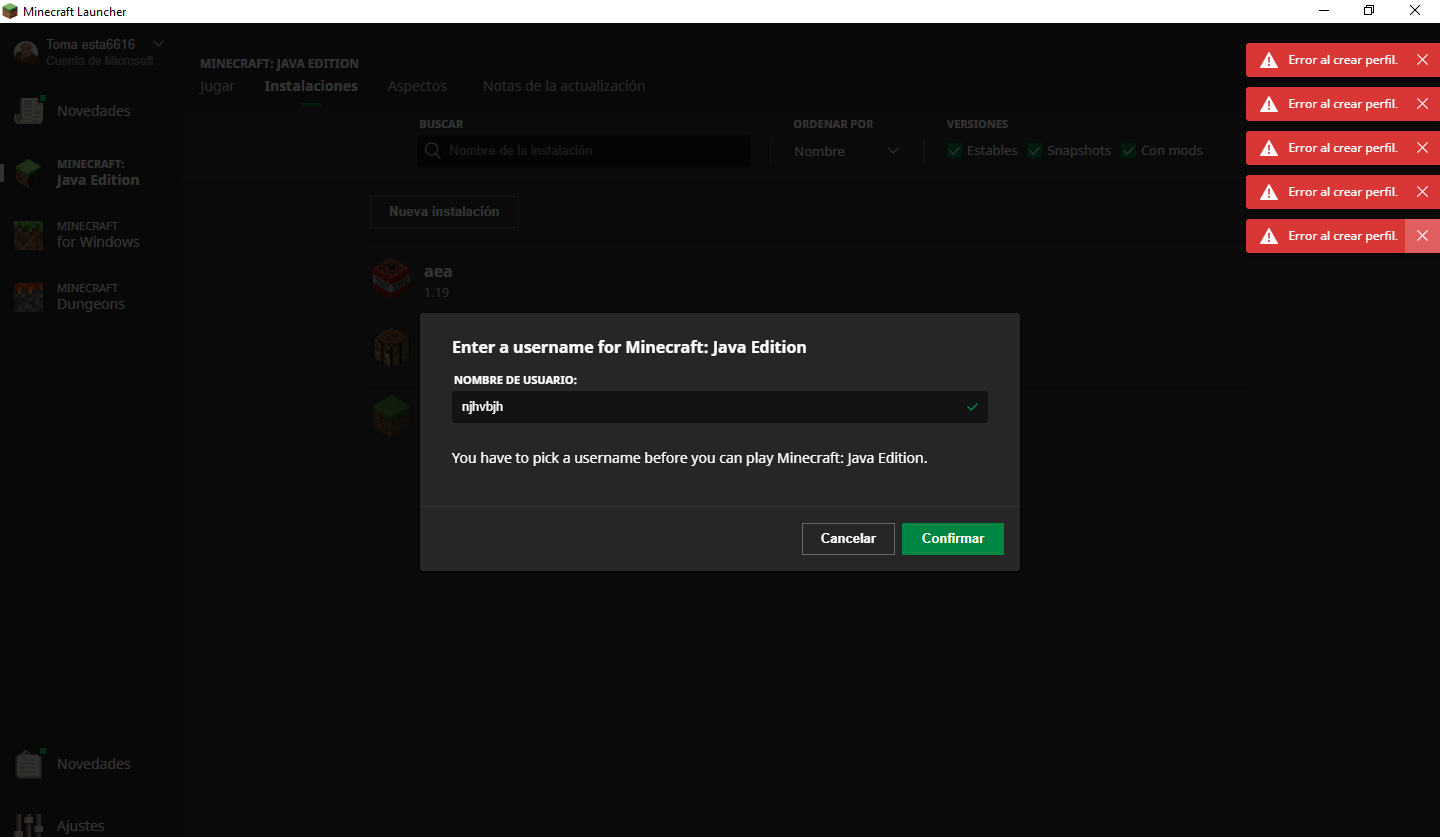Select the aea installation TNT icon
This screenshot has height=837, width=1440.
click(391, 279)
